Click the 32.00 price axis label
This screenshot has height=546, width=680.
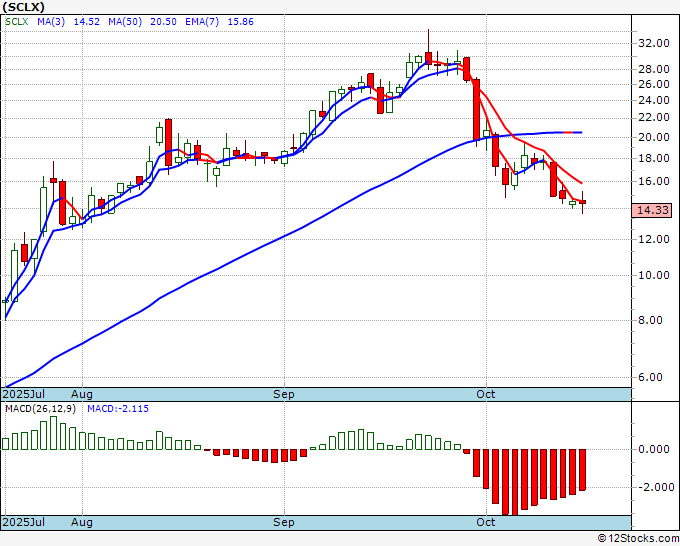[654, 43]
